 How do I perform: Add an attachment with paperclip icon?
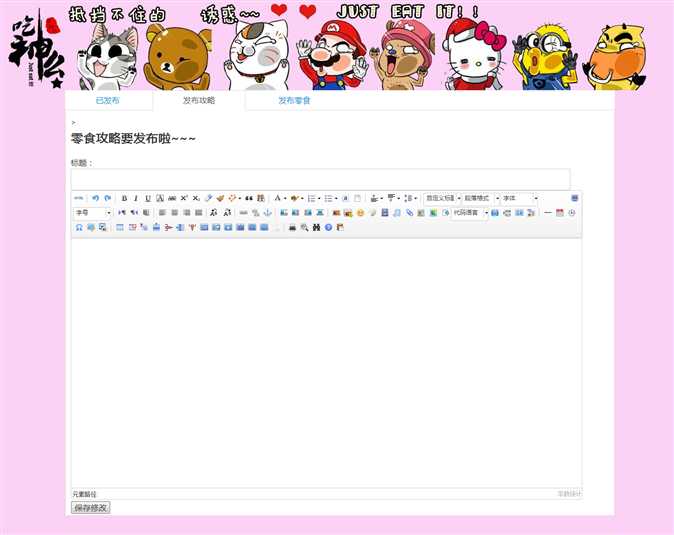point(409,213)
